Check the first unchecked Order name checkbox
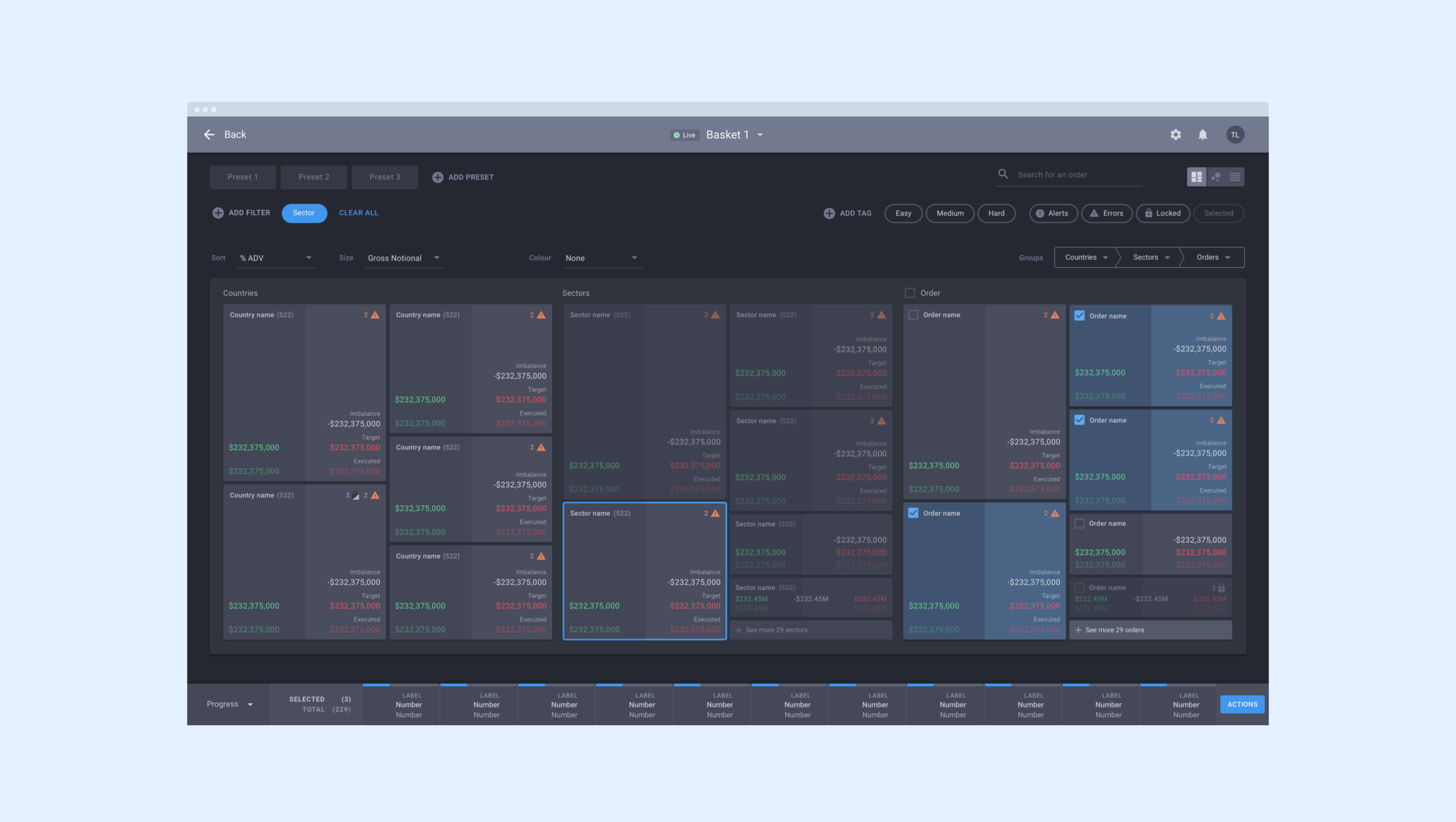The height and width of the screenshot is (822, 1456). click(913, 315)
